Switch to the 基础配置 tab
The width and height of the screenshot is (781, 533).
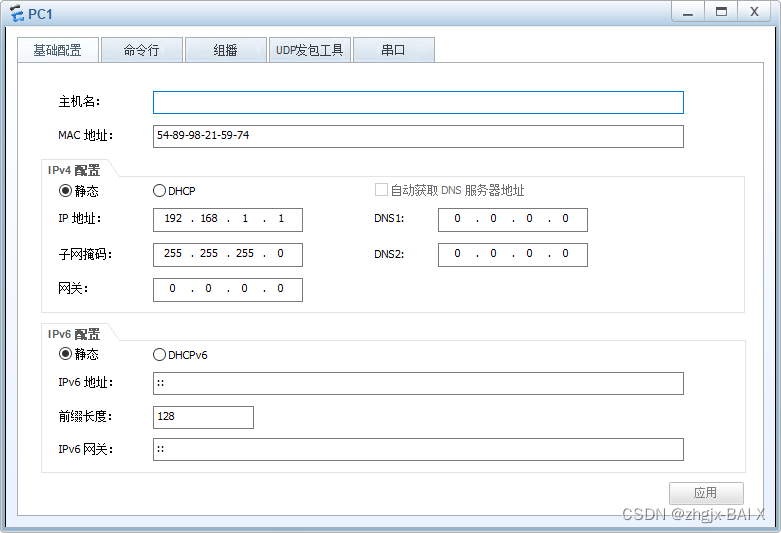58,50
